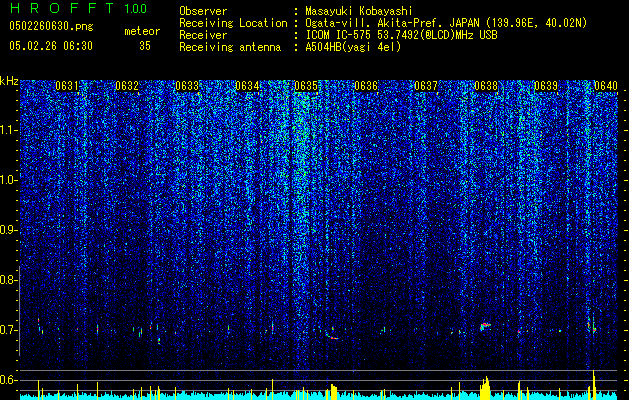Screen dimensions: 629x400
Task: Click the 0640 time marker
Action: [606, 86]
